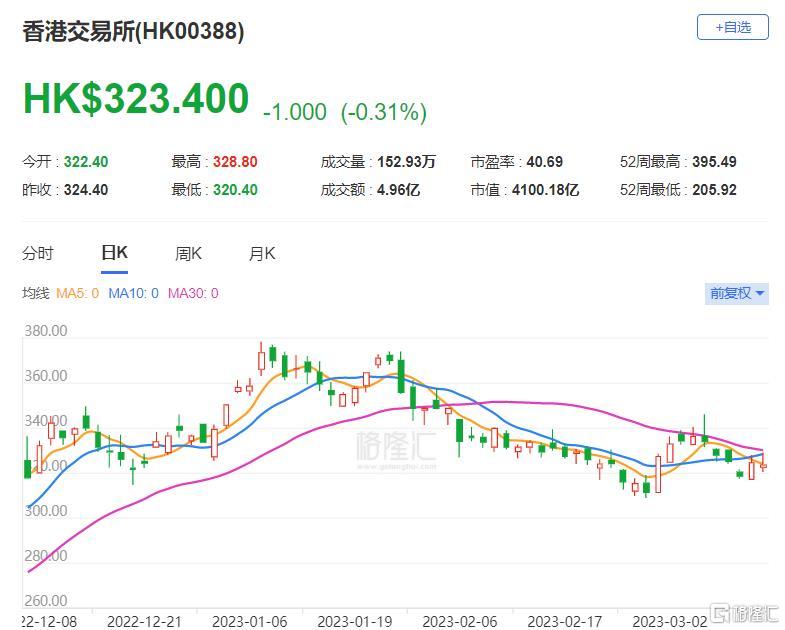Open the 周K weekly chart tab

coord(188,253)
